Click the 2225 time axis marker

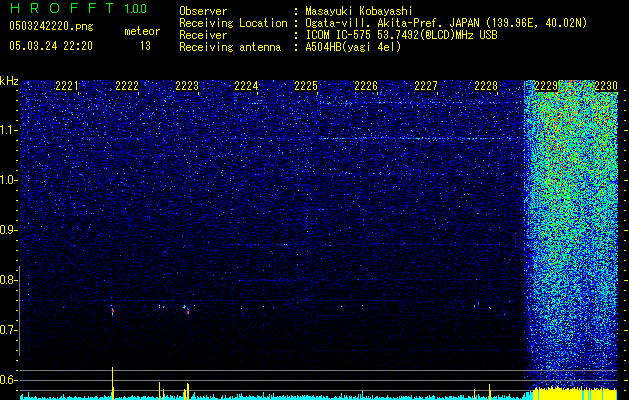coord(306,86)
